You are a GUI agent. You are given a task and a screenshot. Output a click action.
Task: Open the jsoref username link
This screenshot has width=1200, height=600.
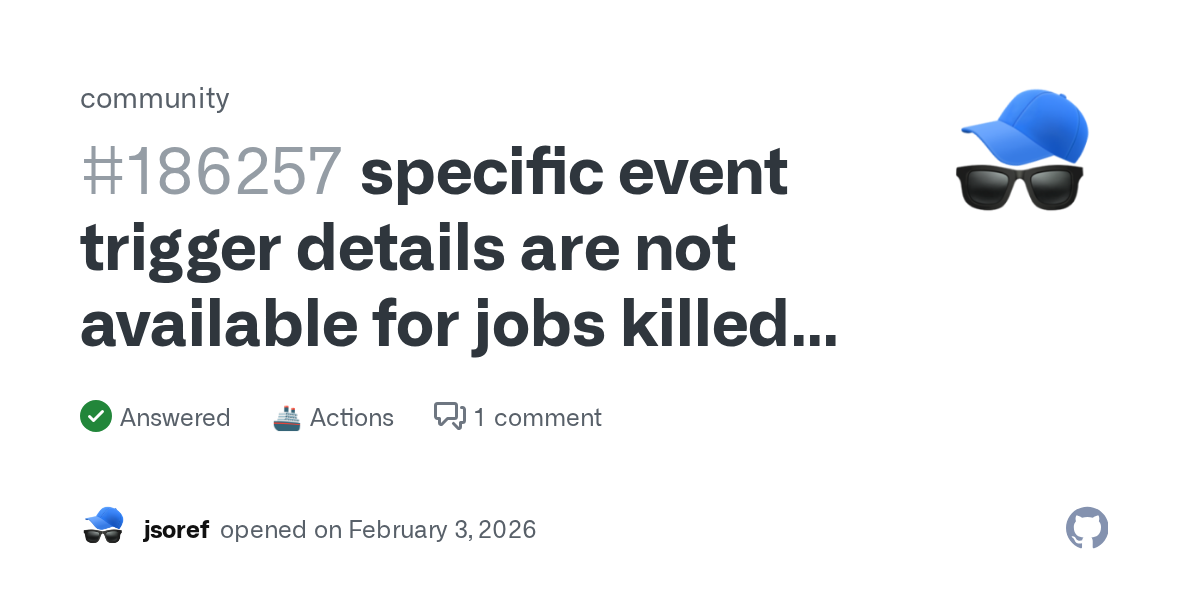[x=176, y=529]
